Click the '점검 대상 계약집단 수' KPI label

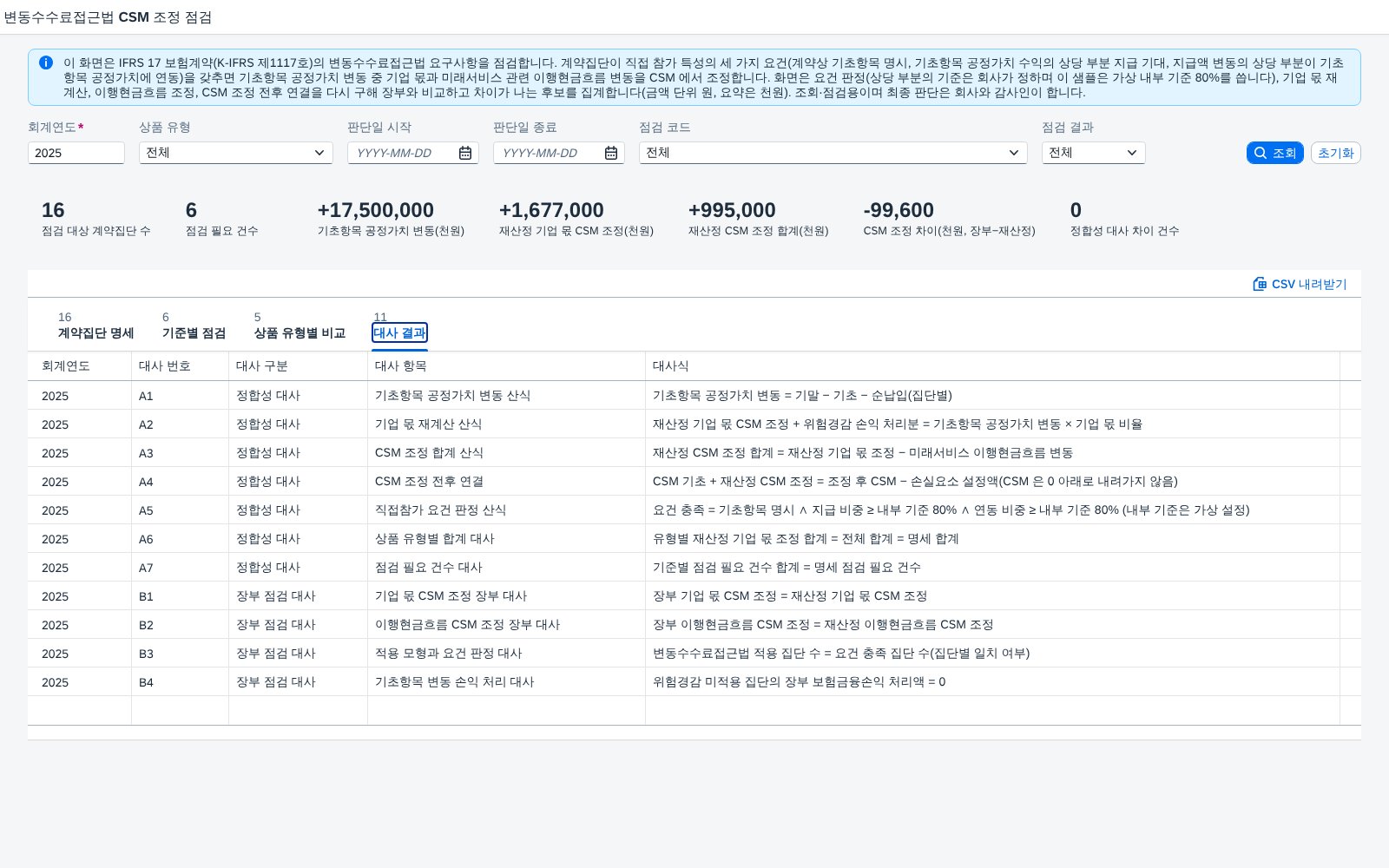tap(96, 231)
